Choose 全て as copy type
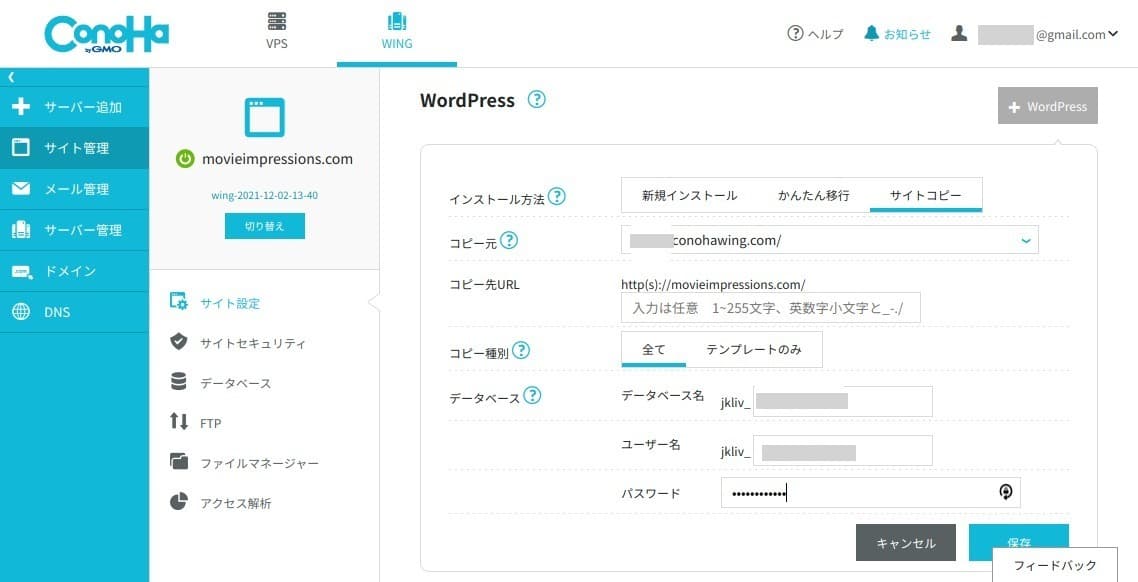Image resolution: width=1138 pixels, height=582 pixels. (654, 350)
